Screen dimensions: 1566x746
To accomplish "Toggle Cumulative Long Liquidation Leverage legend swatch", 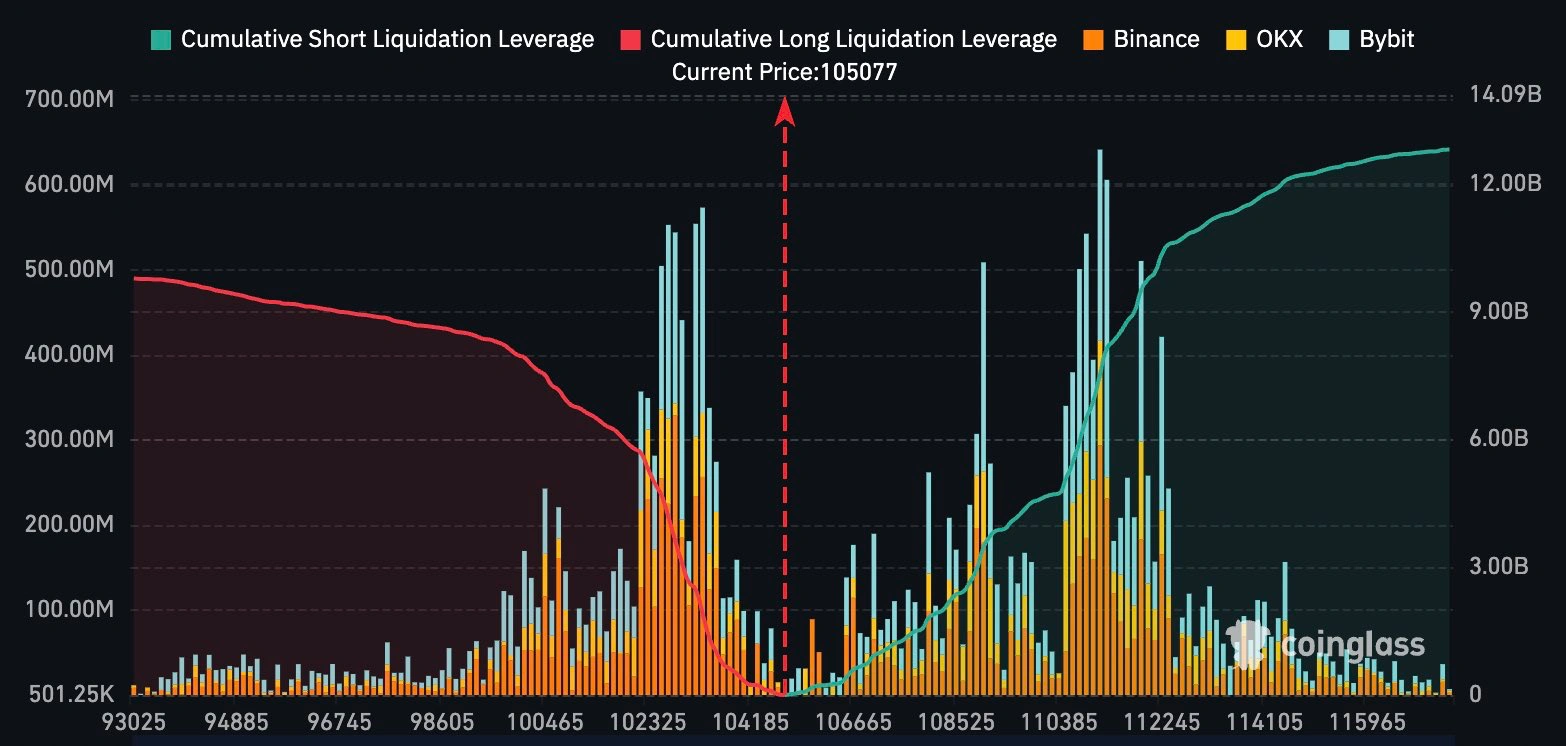I will tap(630, 40).
